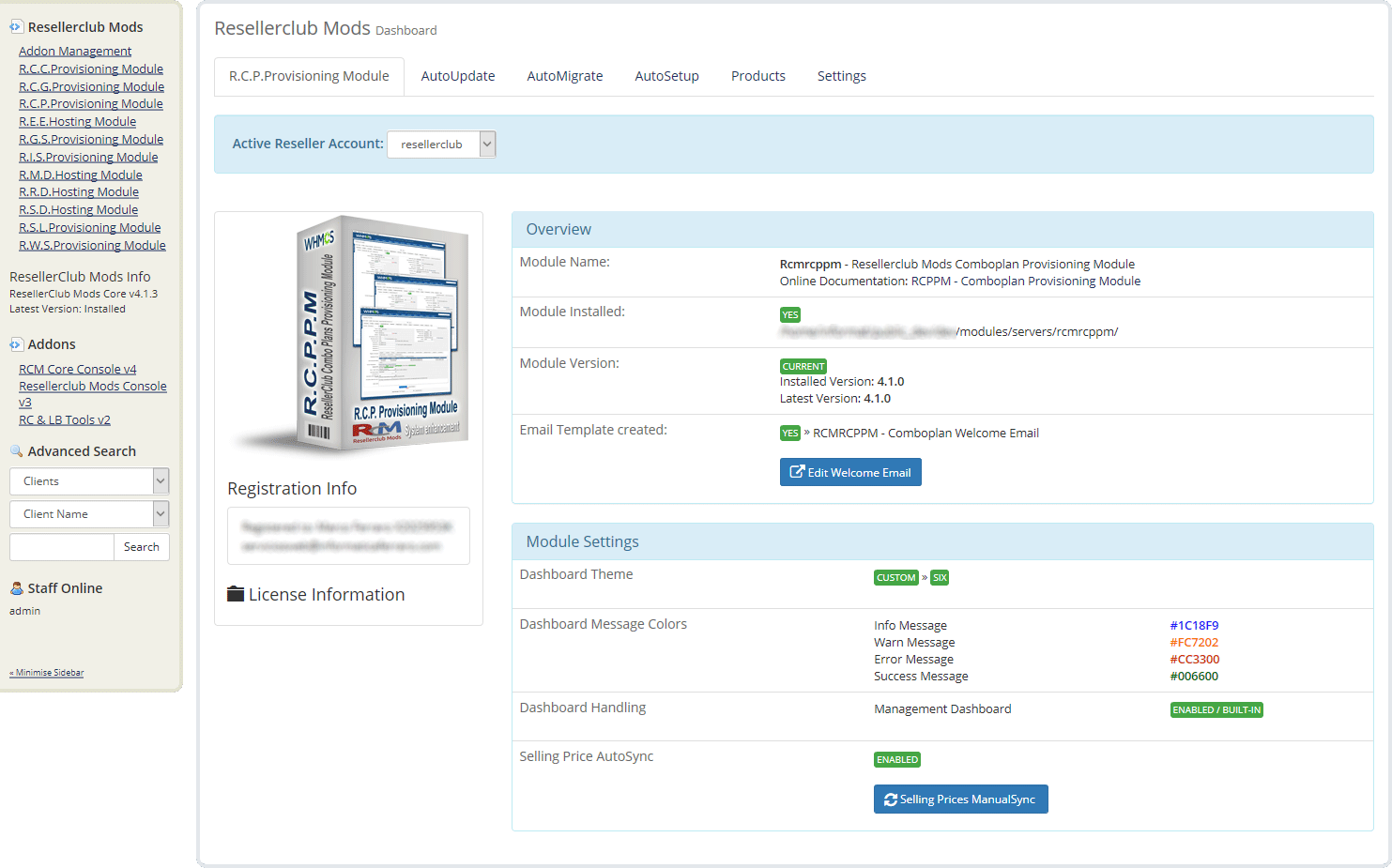This screenshot has width=1392, height=868.
Task: Click the Error Message color code #CC3300
Action: pos(1195,660)
